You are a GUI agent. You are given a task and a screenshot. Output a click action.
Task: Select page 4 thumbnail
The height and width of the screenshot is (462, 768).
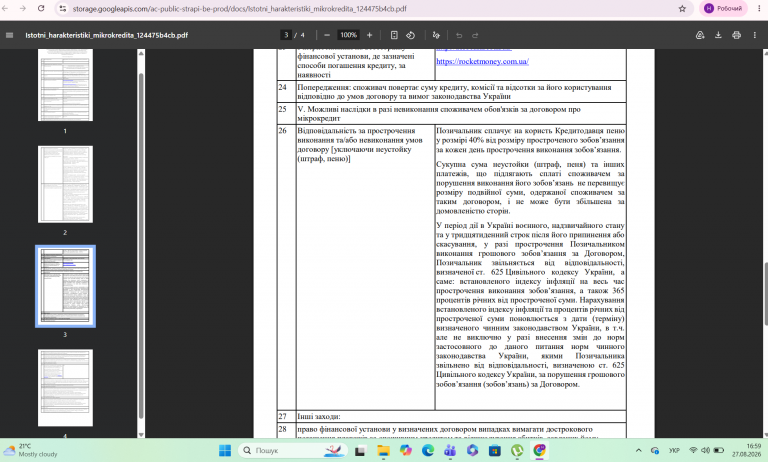(65, 388)
